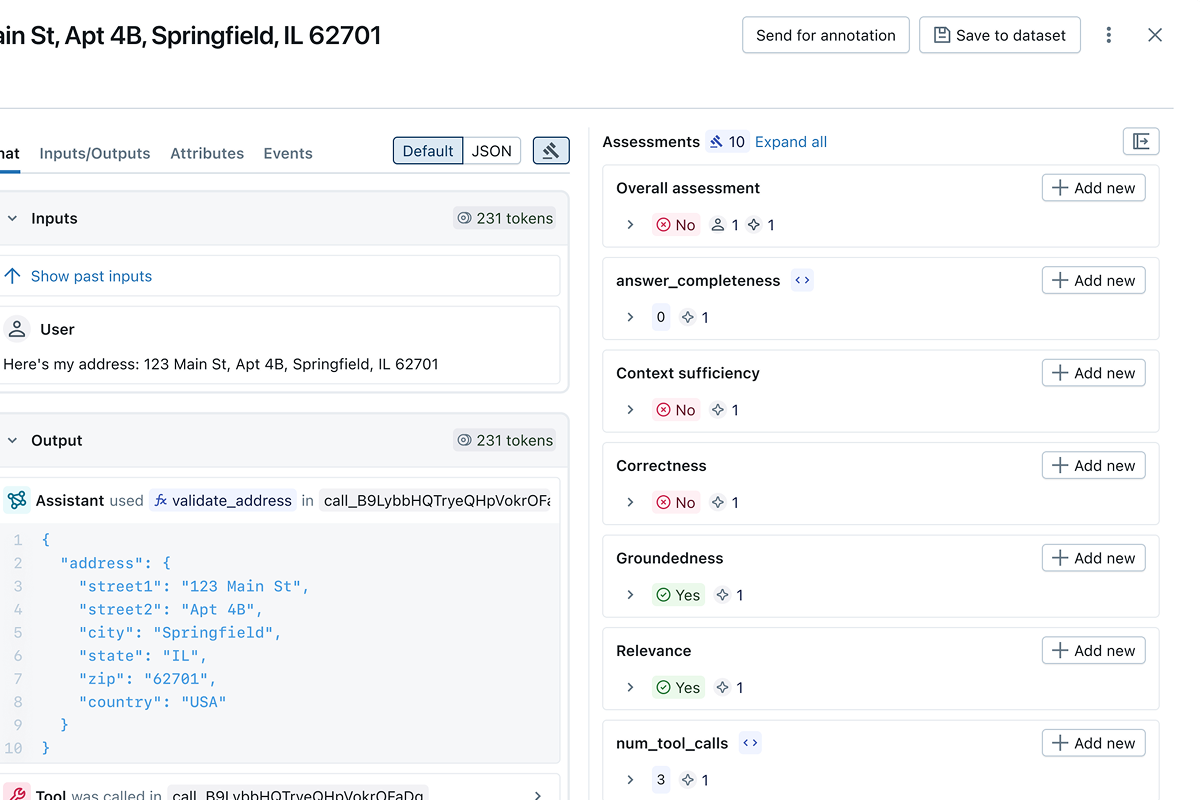Select the JSON output view
1200x800 pixels.
tap(492, 150)
